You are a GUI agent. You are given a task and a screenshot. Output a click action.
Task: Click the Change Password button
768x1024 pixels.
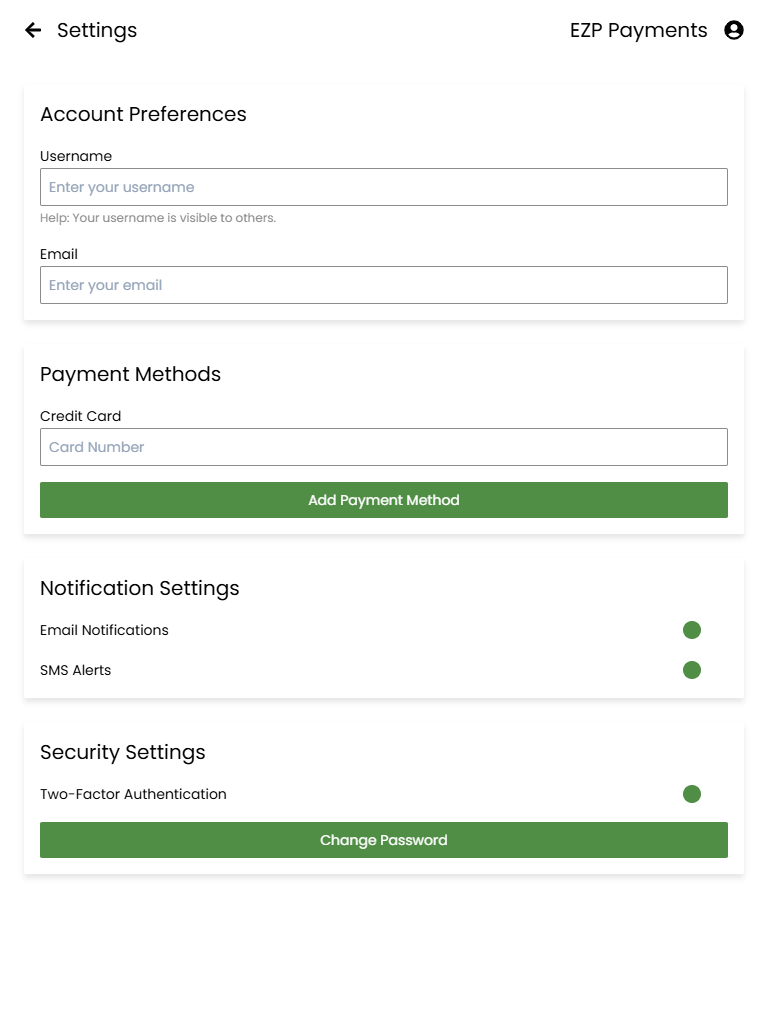point(384,840)
